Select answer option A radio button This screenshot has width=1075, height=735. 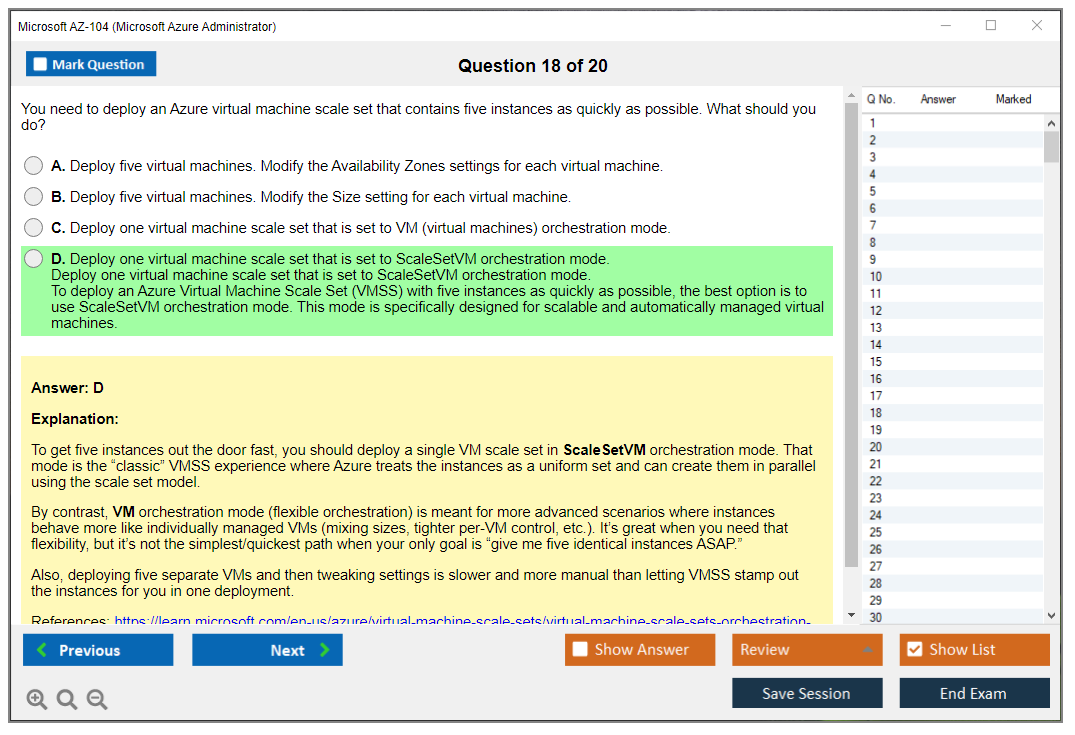tap(31, 166)
